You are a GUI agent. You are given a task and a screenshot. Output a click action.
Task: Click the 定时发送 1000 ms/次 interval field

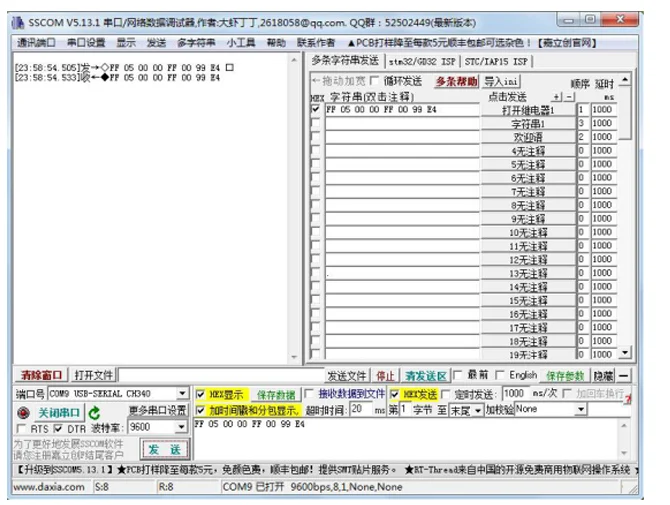pyautogui.click(x=516, y=393)
